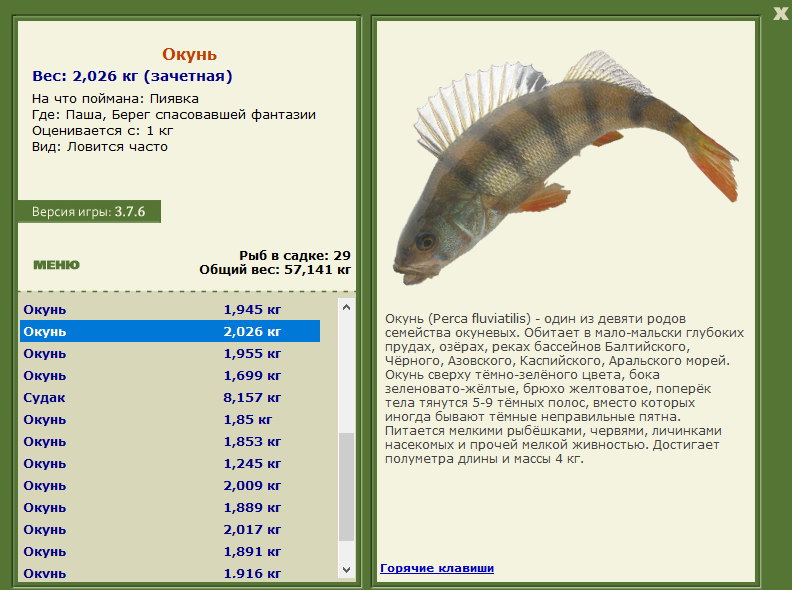The image size is (792, 590).
Task: Select the Окунь 1,245 кг row
Action: 170,463
